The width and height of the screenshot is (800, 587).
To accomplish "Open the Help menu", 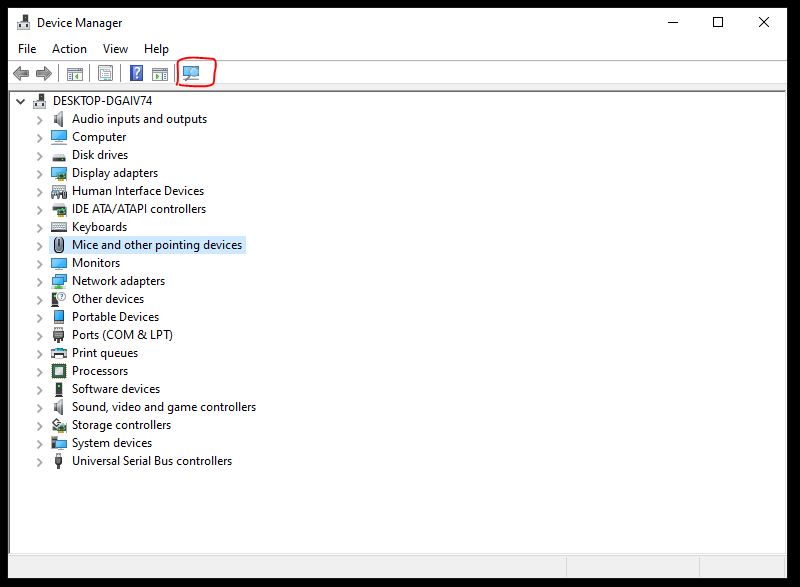I will tap(156, 49).
